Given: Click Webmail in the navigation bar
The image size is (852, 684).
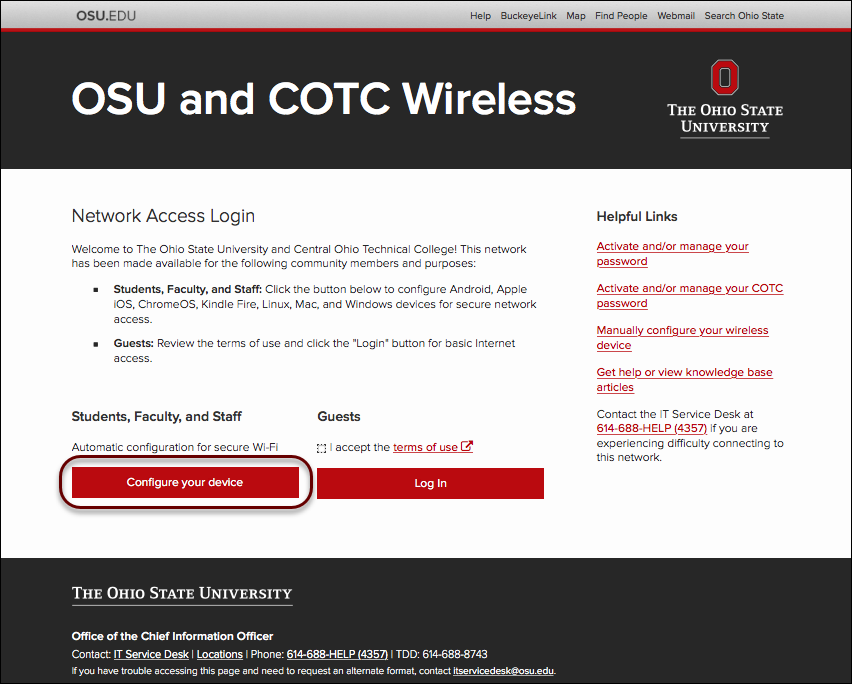Looking at the screenshot, I should tap(675, 15).
